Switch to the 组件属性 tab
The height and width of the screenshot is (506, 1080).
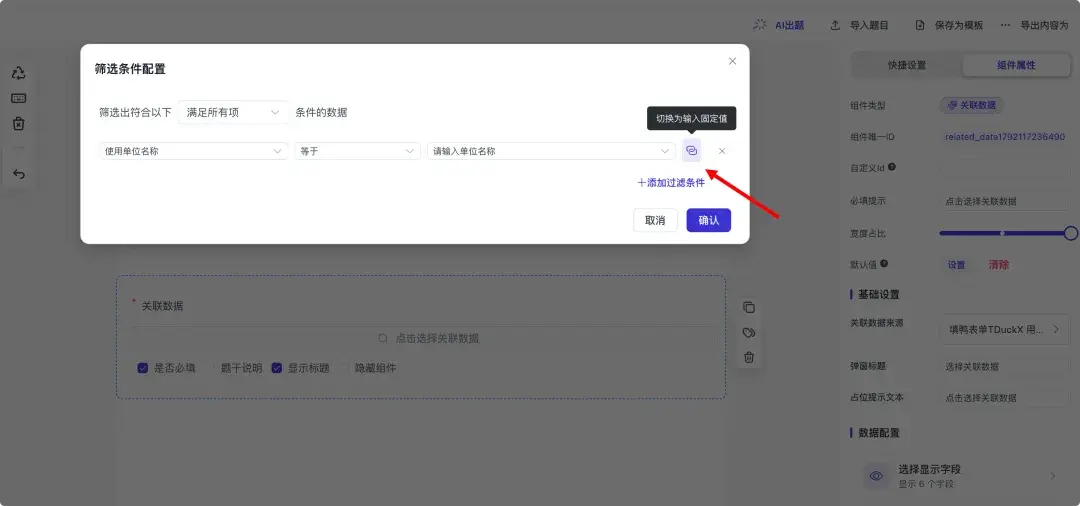point(1016,65)
